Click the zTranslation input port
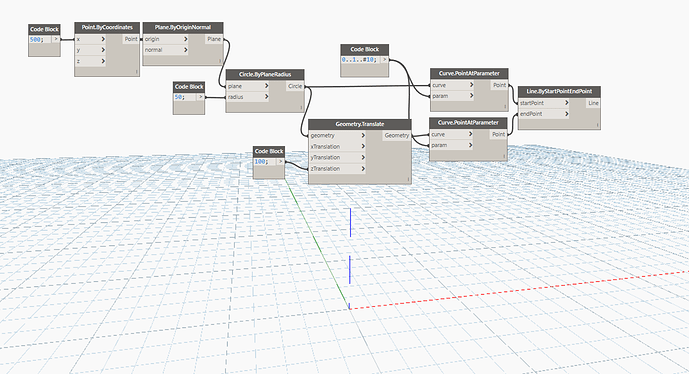Viewport: 689px width, 374px height. (337, 168)
